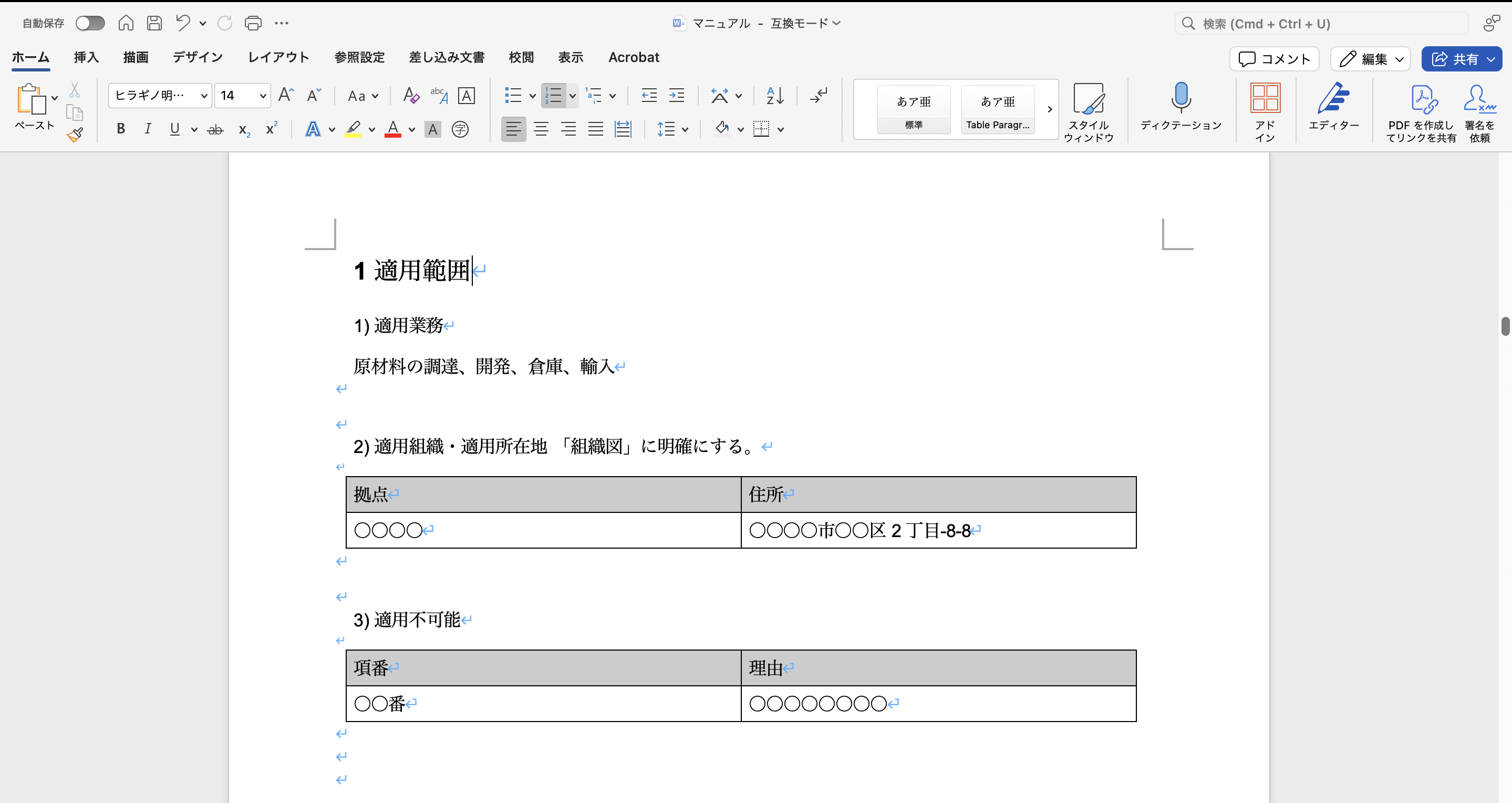Toggle the AutoSave switch
The image size is (1512, 803).
pyautogui.click(x=90, y=24)
